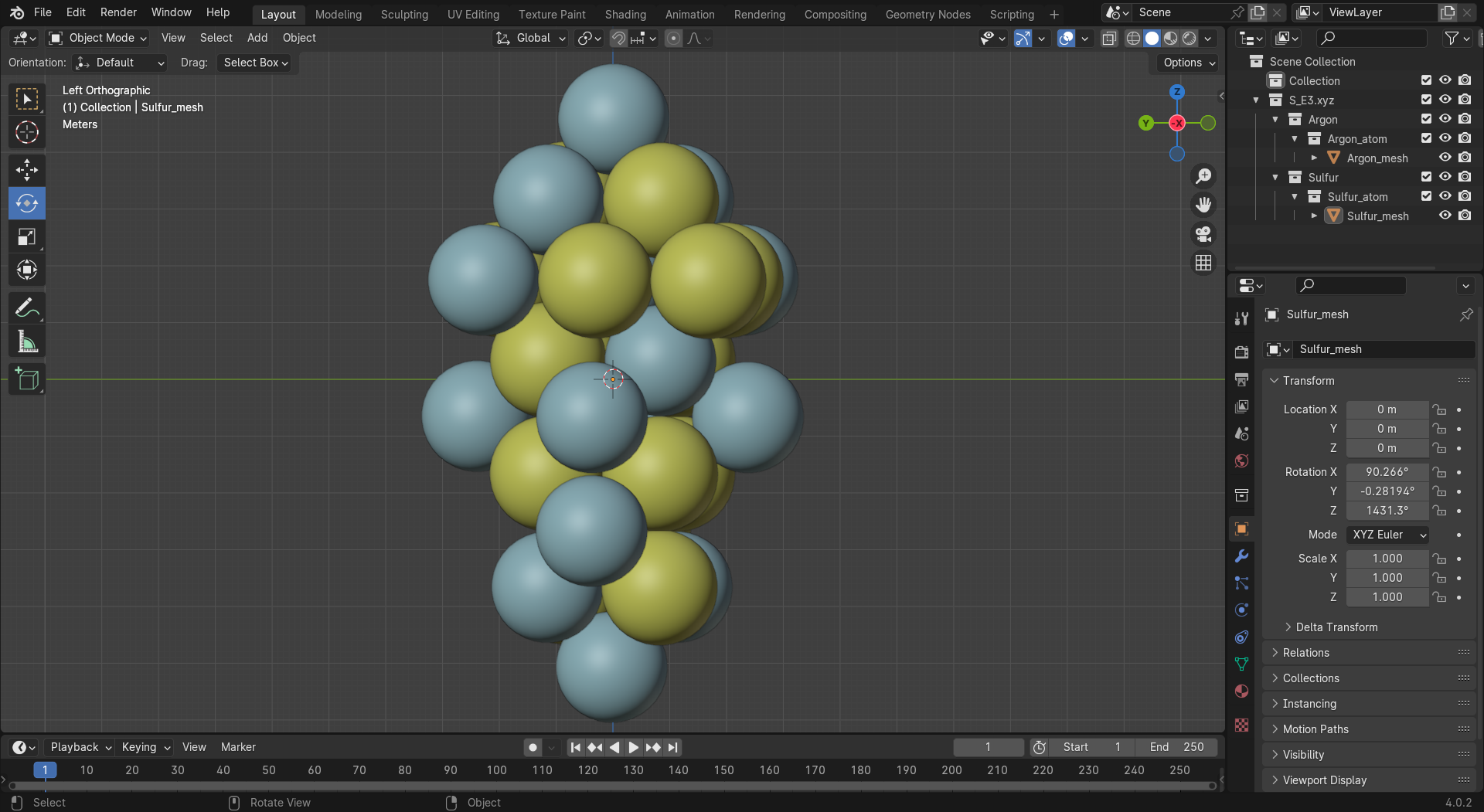
Task: Switch to orthographic grid view toggle icon
Action: pos(1203,263)
